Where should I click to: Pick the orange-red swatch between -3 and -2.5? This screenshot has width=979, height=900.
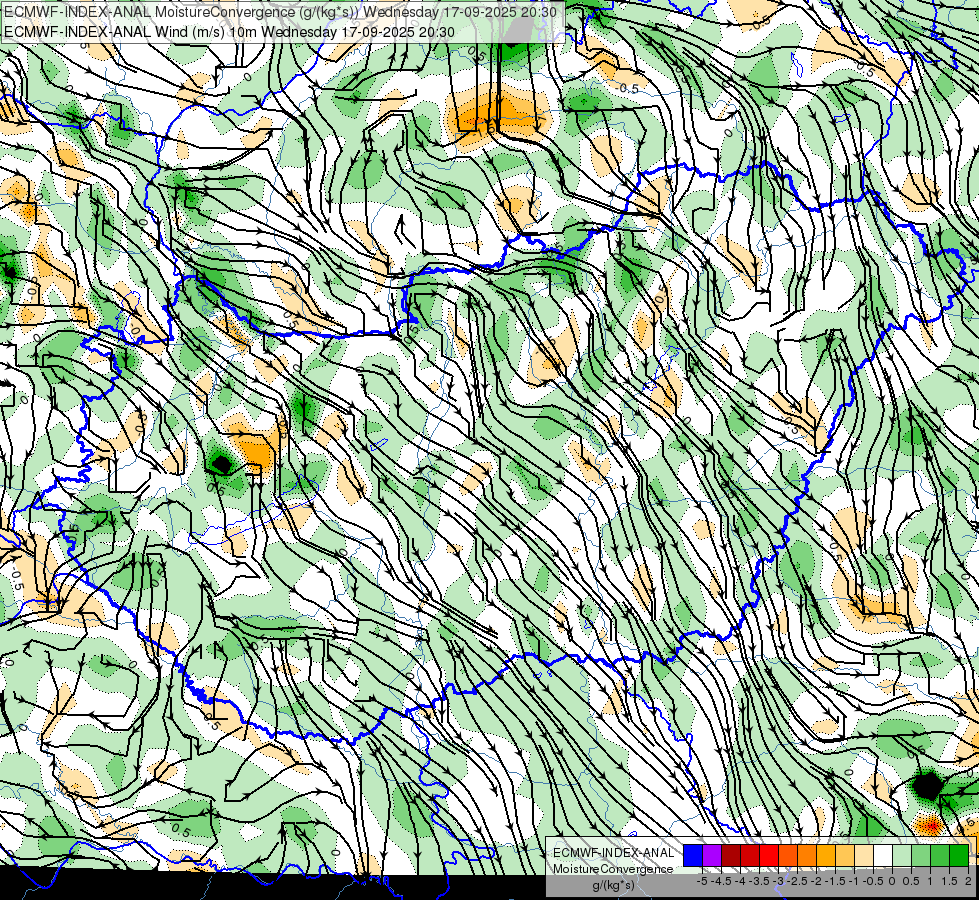[788, 856]
